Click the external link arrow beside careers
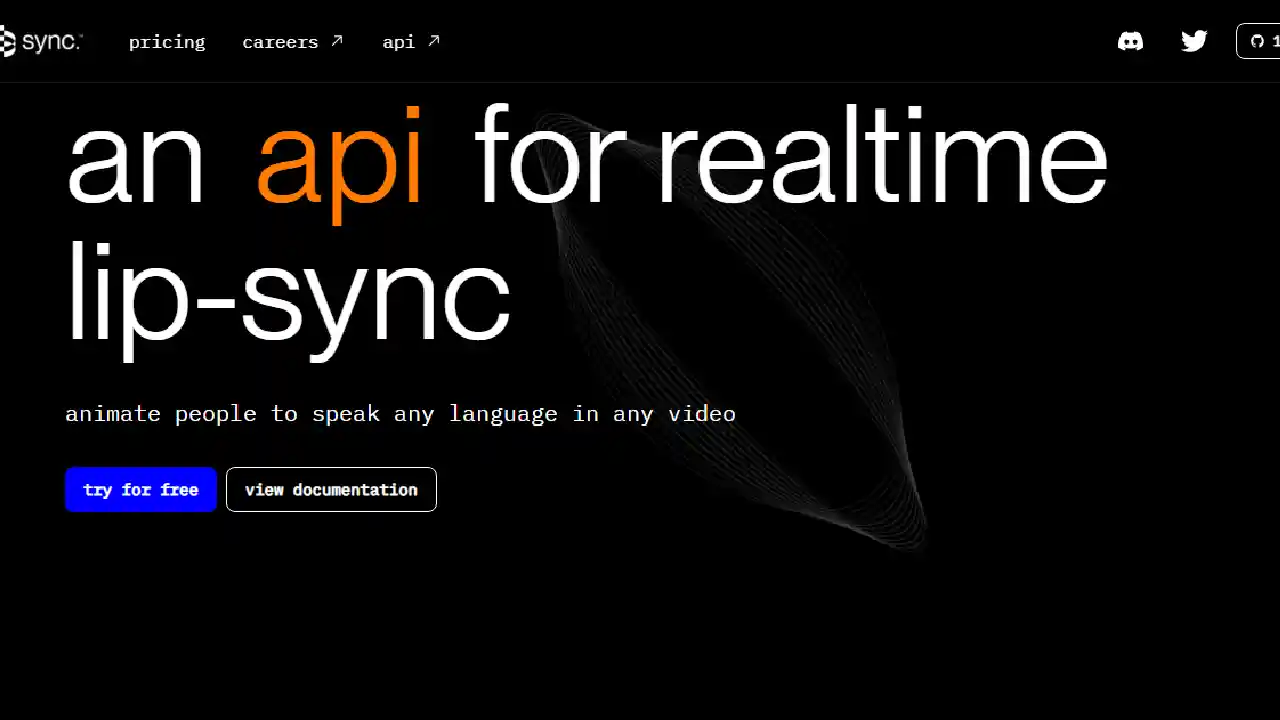 click(x=336, y=40)
